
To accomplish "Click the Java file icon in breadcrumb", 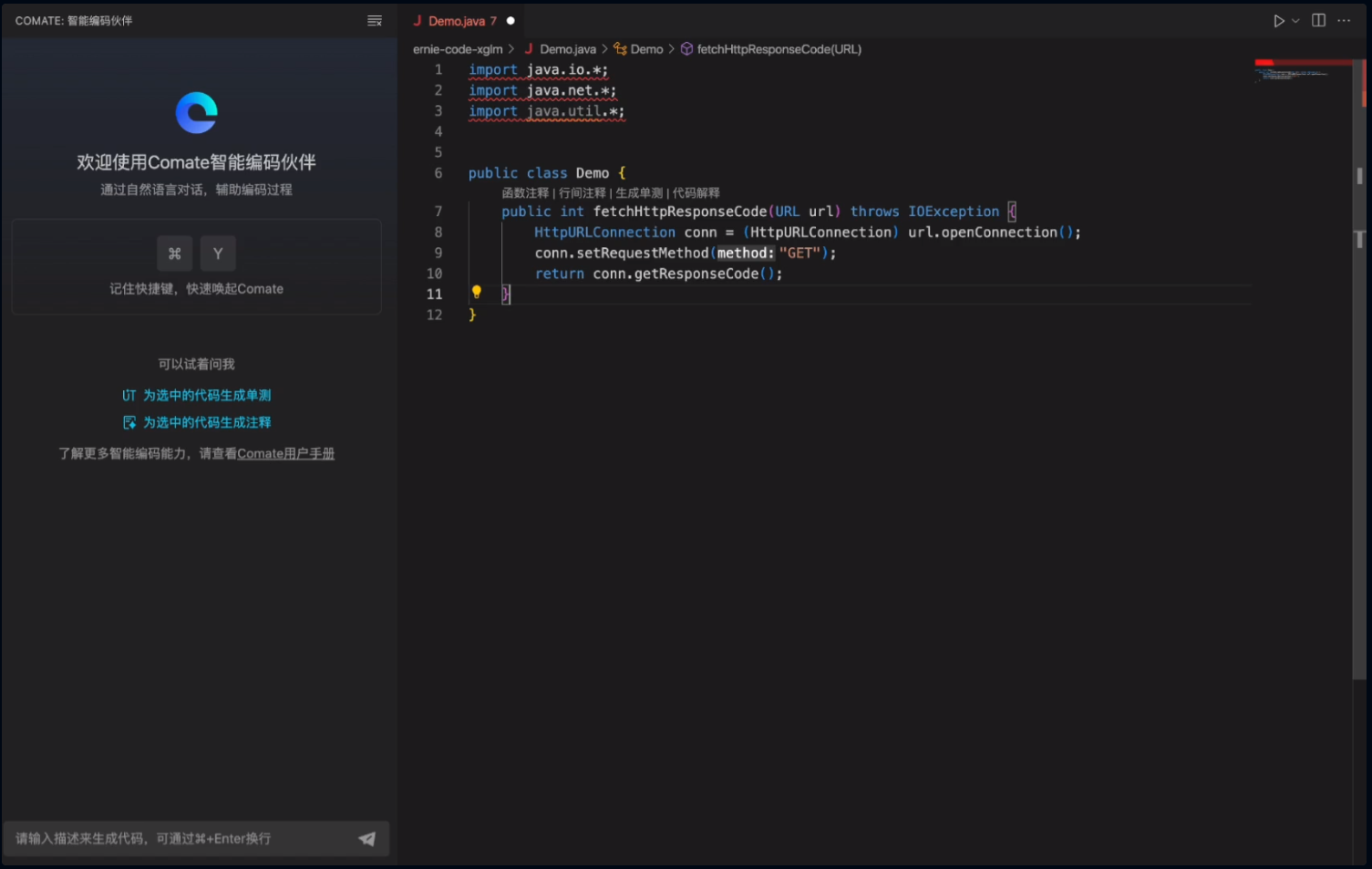I will click(x=529, y=49).
